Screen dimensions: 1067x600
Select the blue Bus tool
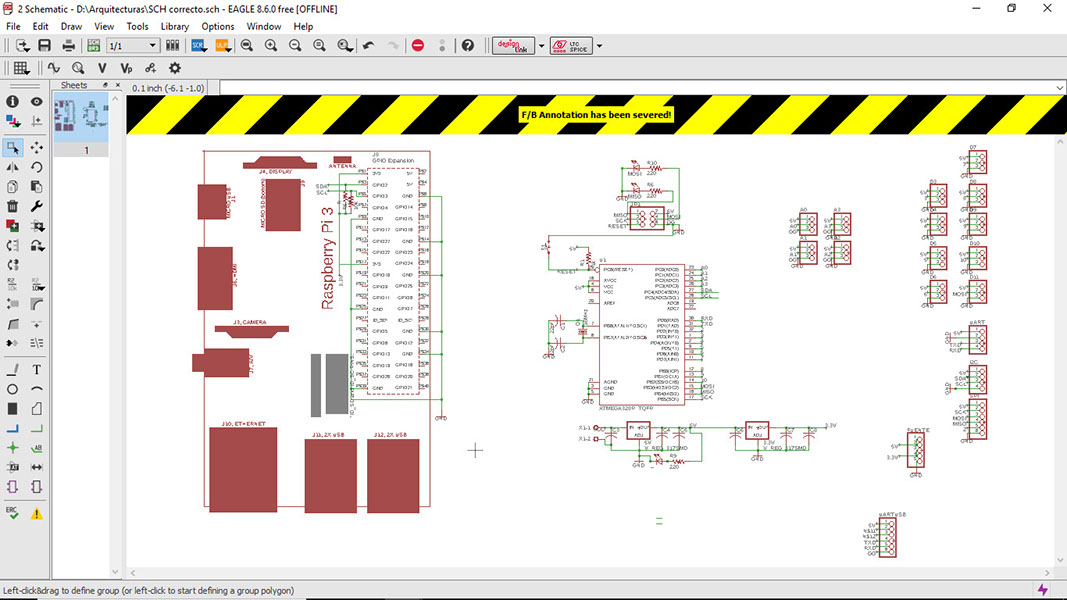tap(12, 429)
